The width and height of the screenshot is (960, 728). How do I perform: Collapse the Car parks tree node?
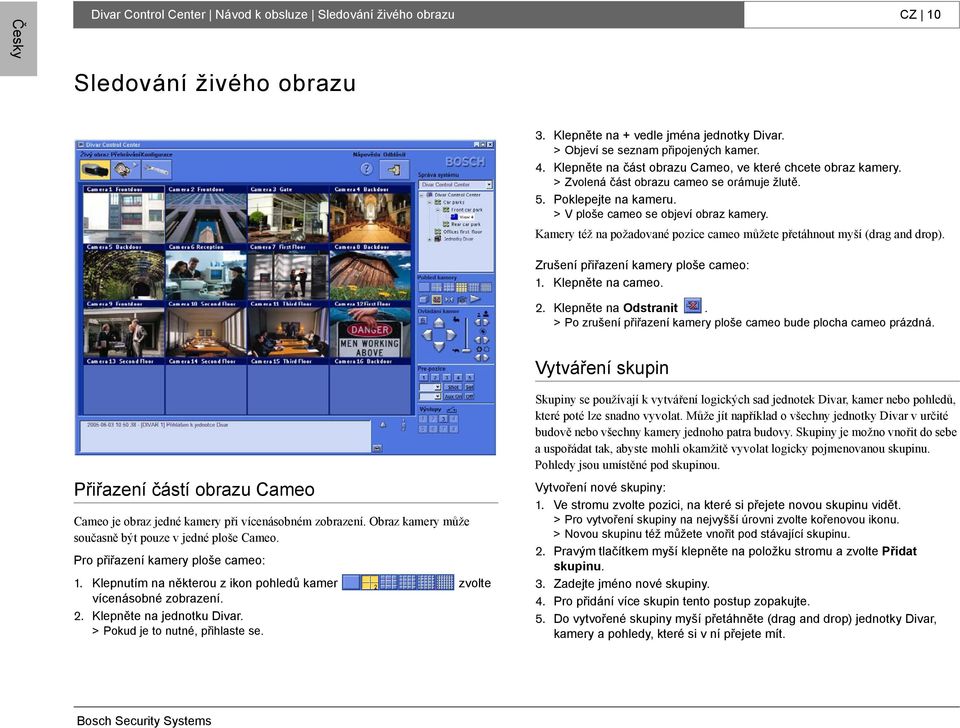coord(430,202)
